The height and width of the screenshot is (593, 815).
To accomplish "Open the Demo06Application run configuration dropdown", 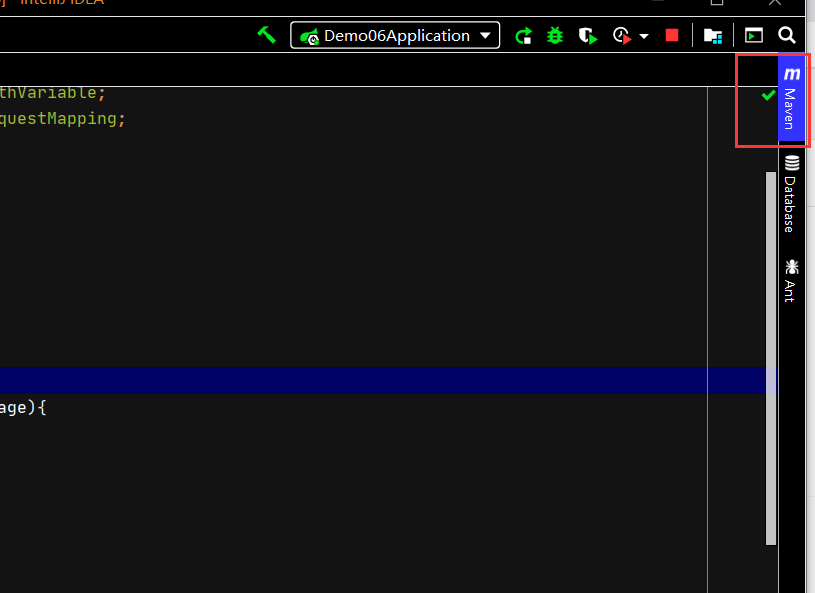I will pos(395,35).
